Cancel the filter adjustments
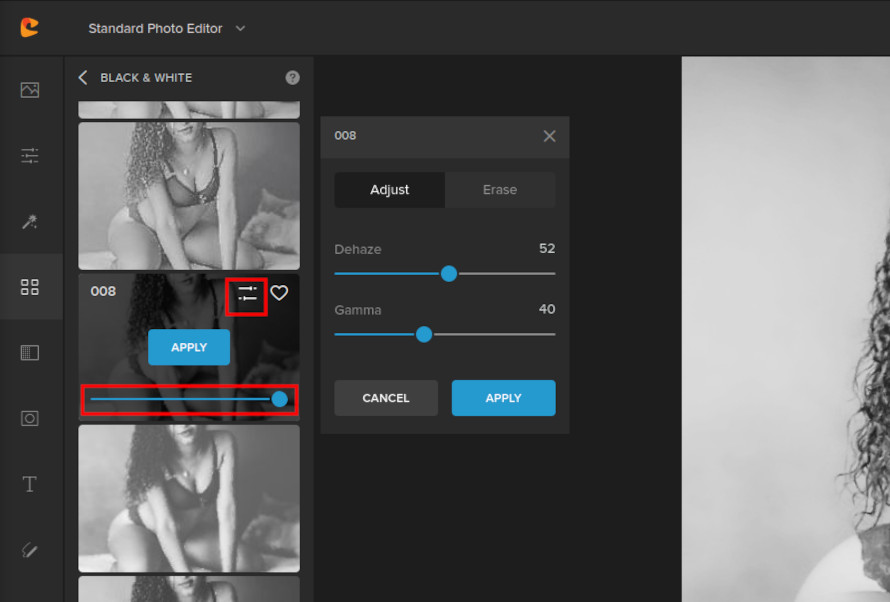The image size is (890, 602). click(386, 397)
